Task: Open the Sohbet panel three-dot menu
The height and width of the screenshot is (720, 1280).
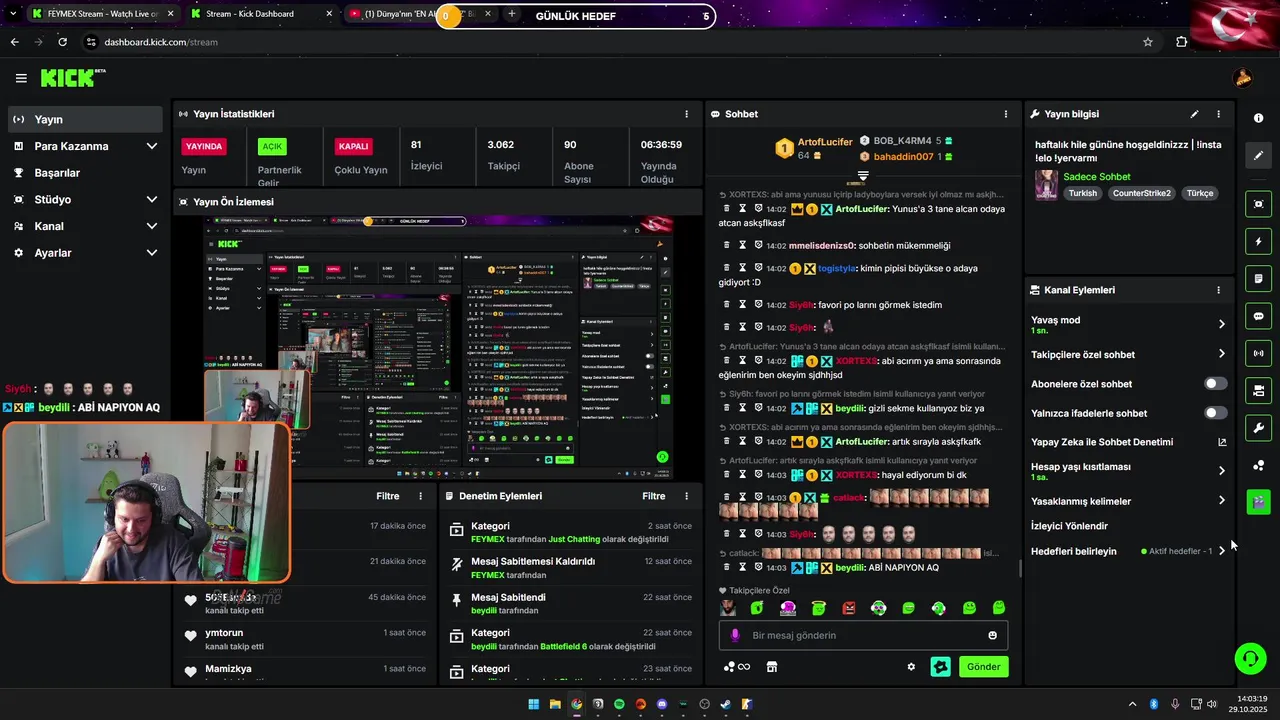Action: 1006,114
